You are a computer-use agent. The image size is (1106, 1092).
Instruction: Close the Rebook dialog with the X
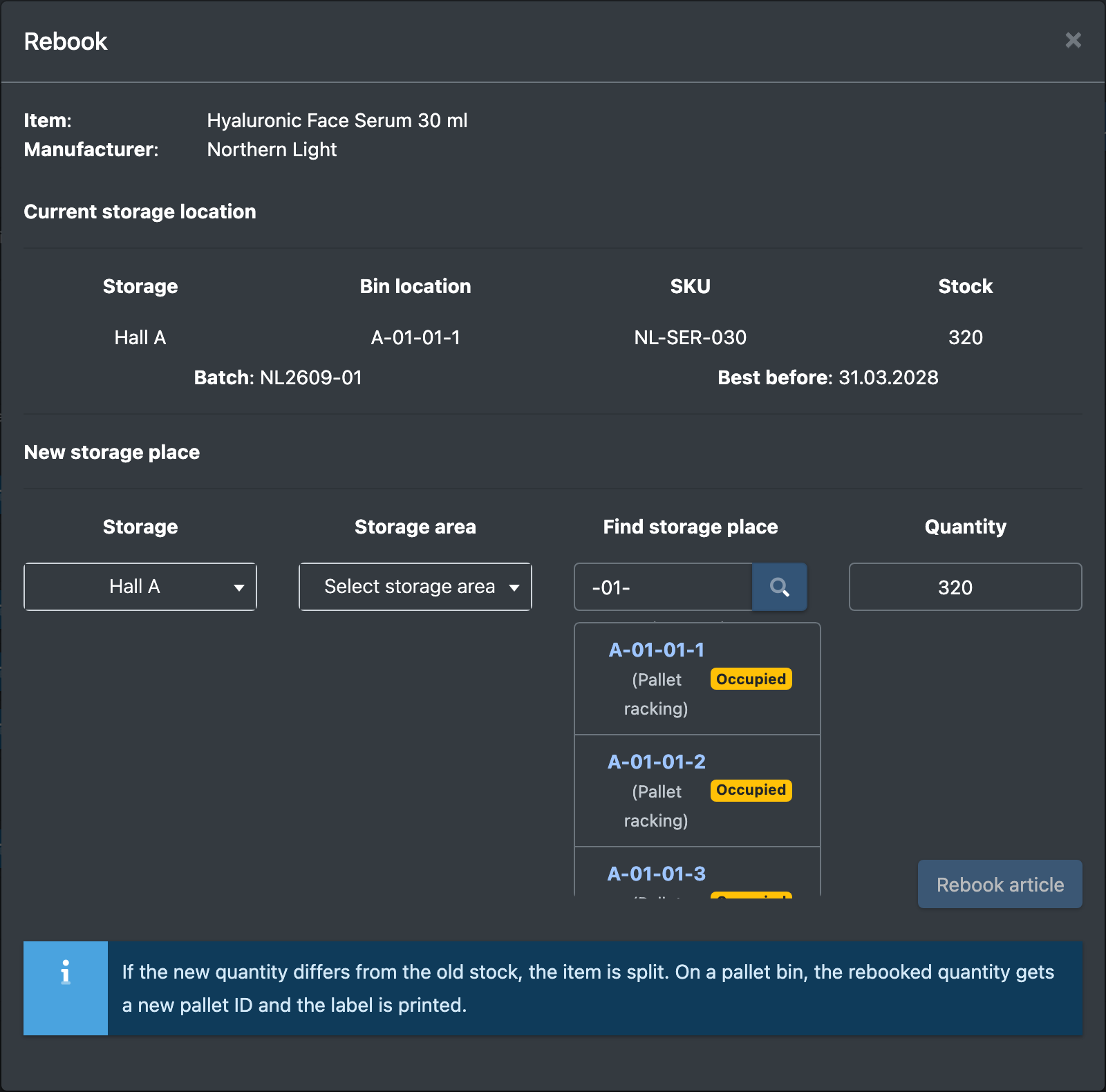pyautogui.click(x=1073, y=40)
